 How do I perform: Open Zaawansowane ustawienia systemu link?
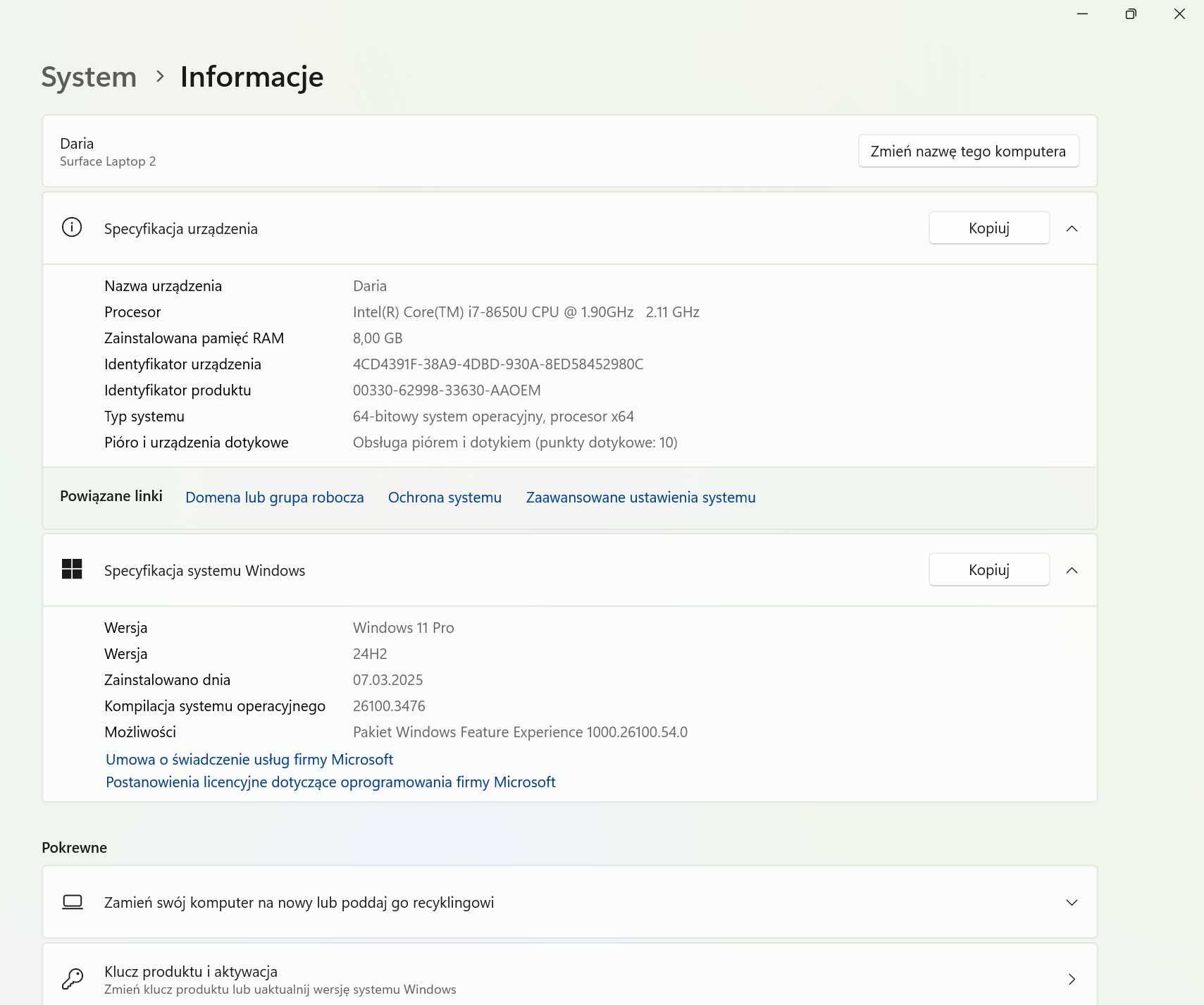click(x=640, y=497)
